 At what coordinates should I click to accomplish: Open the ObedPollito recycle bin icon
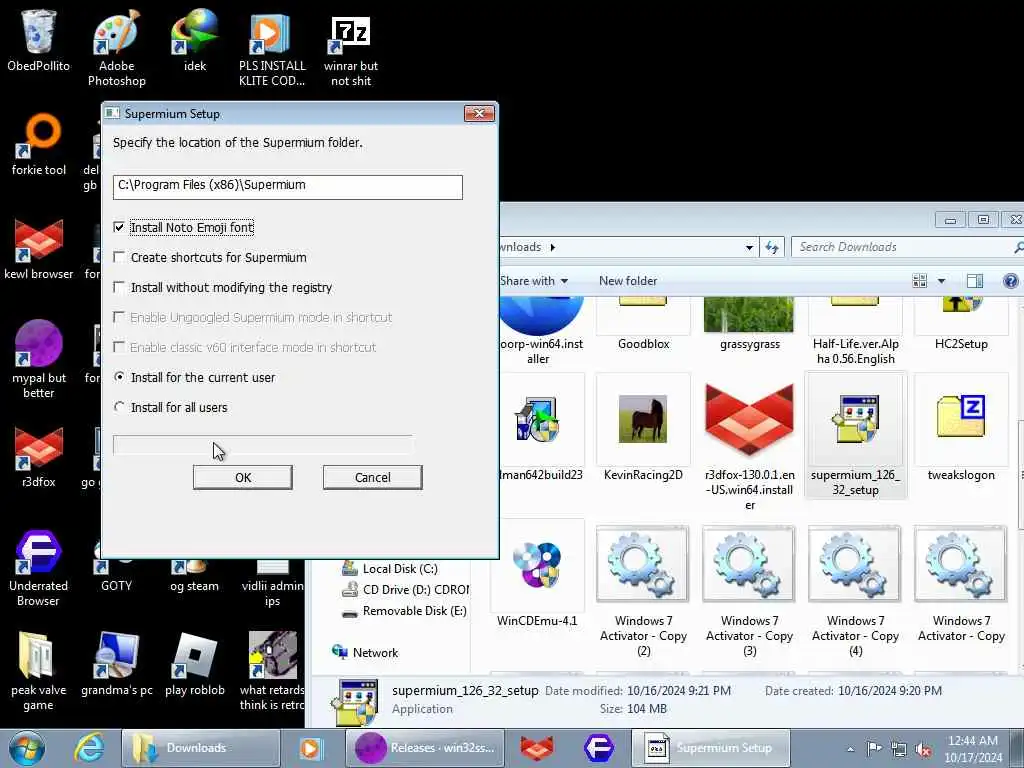pos(39,40)
